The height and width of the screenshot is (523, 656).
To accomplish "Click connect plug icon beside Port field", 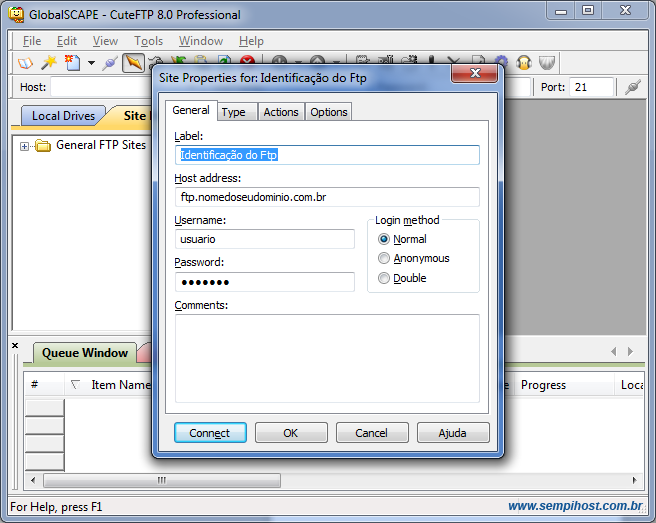I will 633,87.
